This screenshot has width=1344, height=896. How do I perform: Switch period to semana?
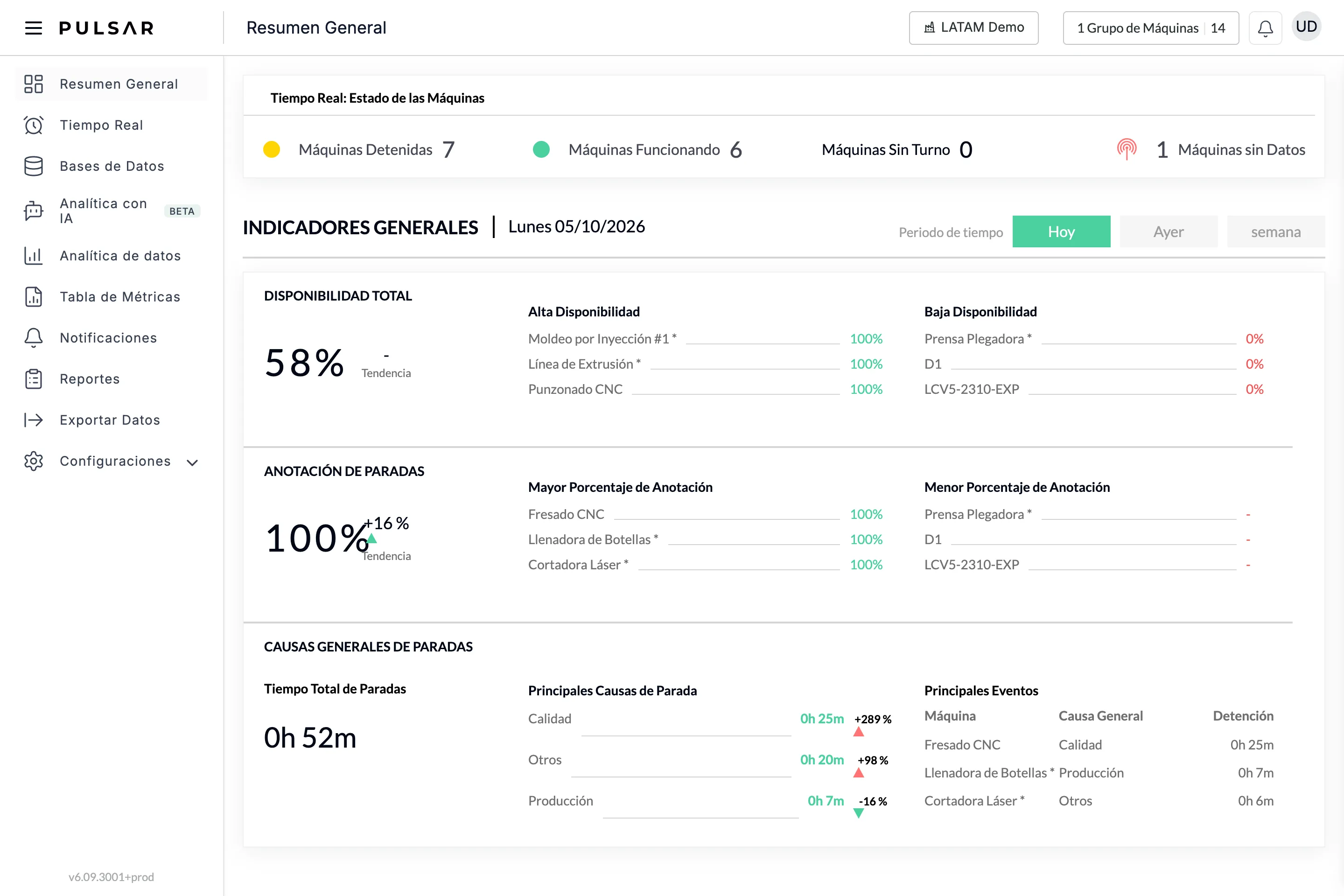pyautogui.click(x=1276, y=231)
